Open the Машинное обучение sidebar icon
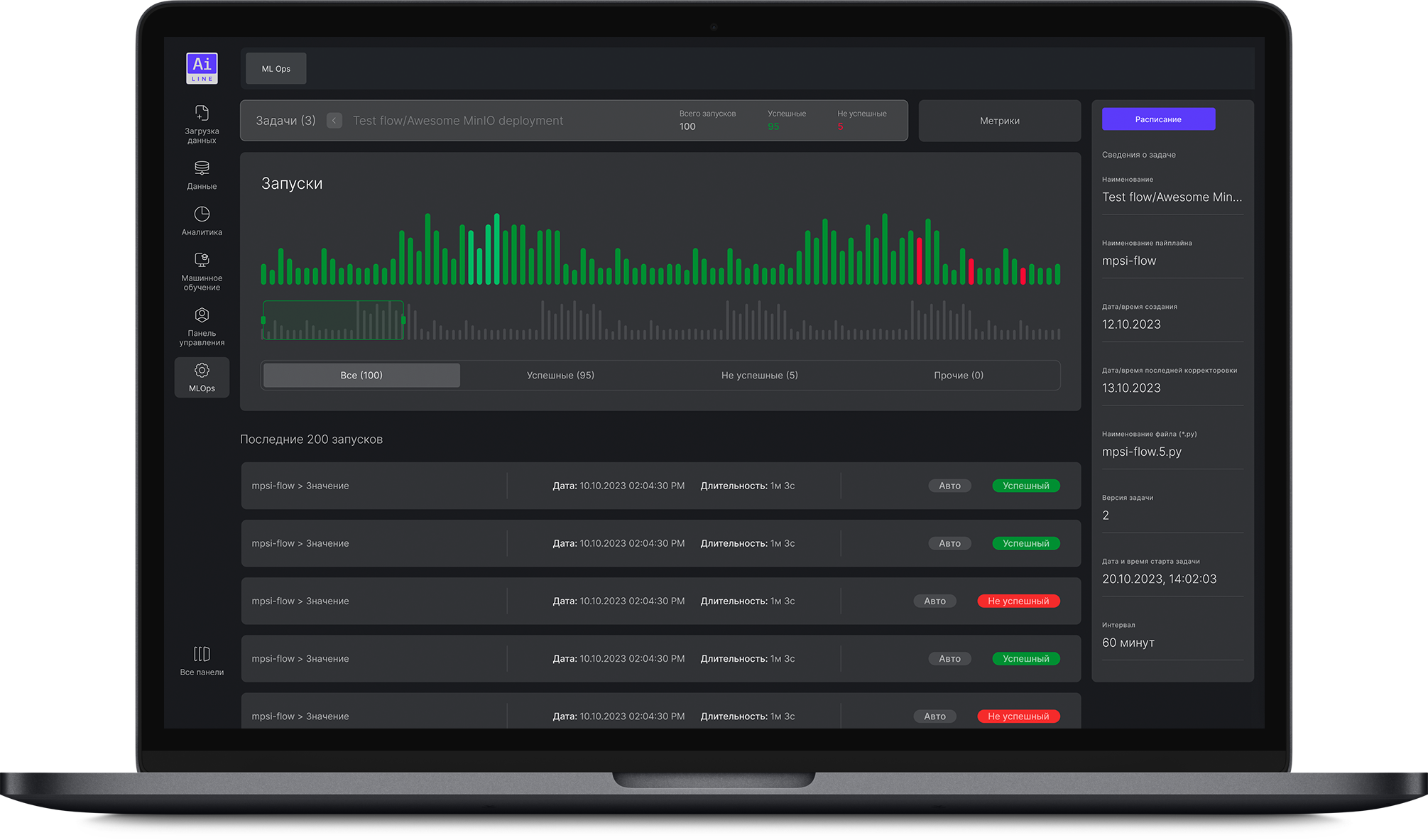This screenshot has height=840, width=1428. (202, 261)
